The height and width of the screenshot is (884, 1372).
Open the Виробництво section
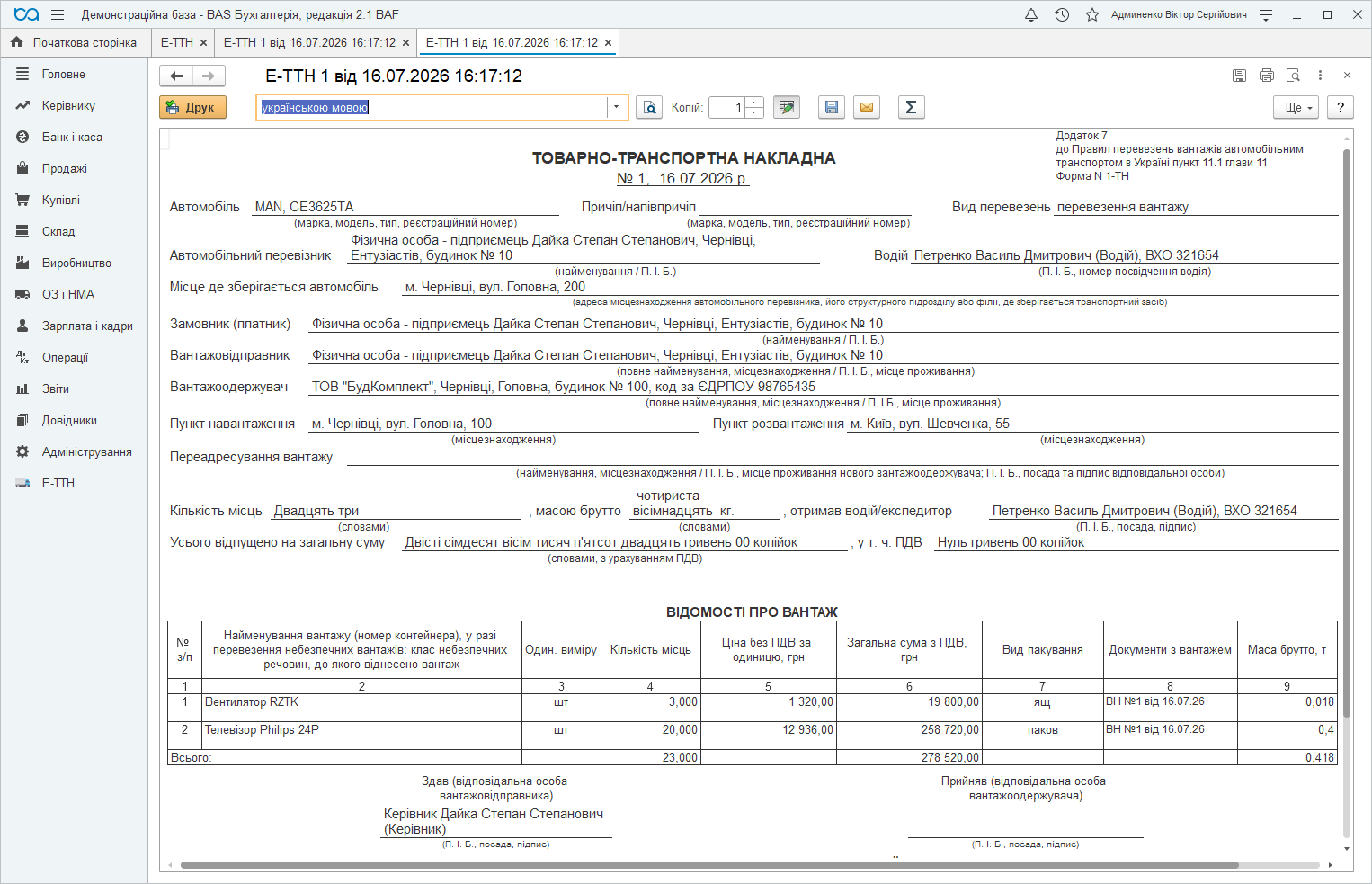[75, 263]
